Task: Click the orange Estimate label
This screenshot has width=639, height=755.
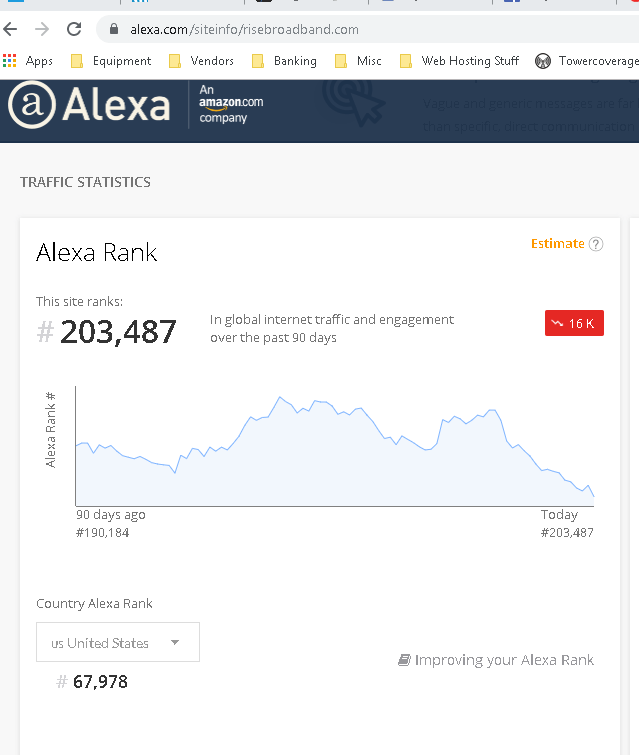Action: 558,244
